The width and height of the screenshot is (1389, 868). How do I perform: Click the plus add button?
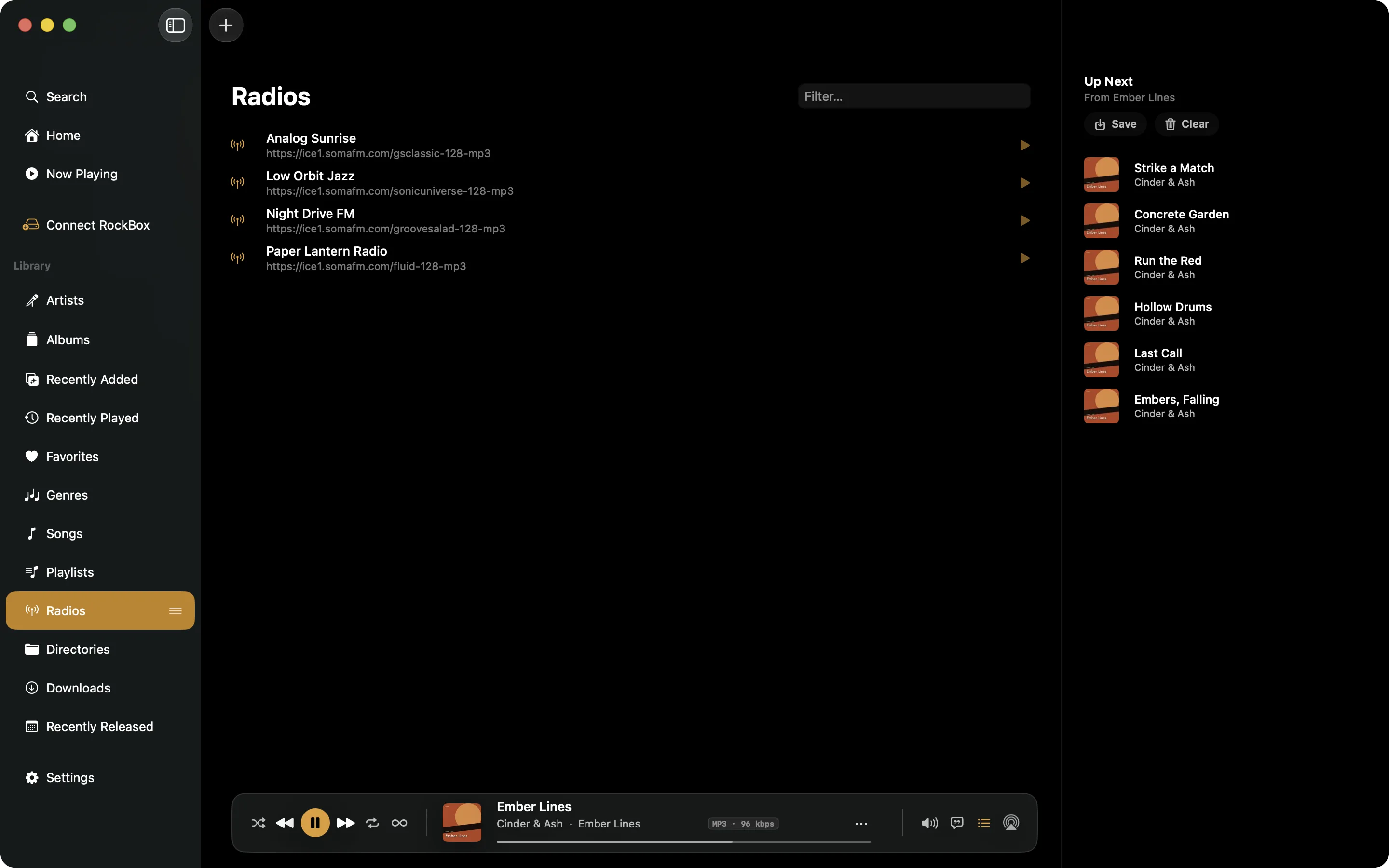226,25
